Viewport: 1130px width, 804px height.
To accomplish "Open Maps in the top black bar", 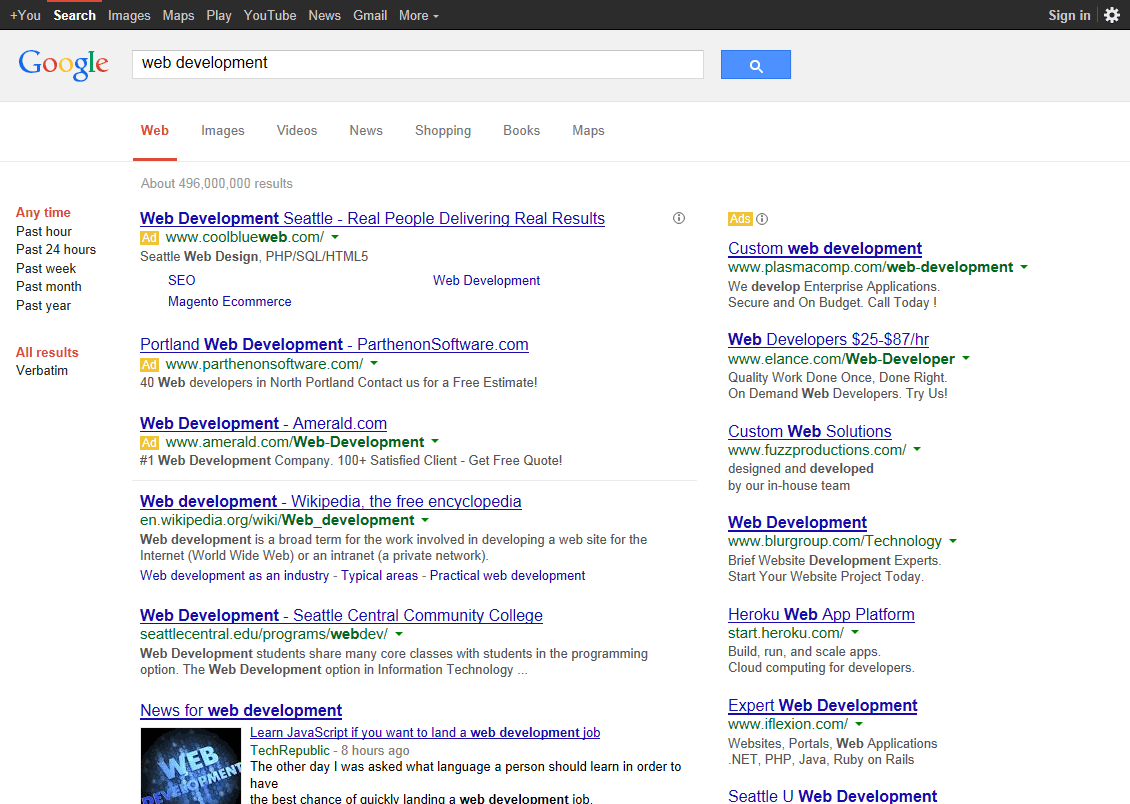I will click(x=178, y=15).
